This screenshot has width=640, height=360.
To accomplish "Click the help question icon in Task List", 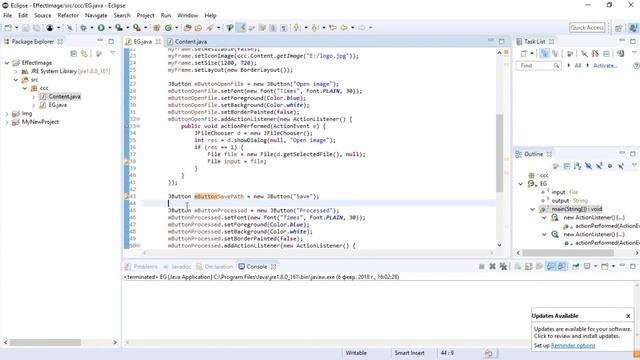I will click(x=636, y=66).
